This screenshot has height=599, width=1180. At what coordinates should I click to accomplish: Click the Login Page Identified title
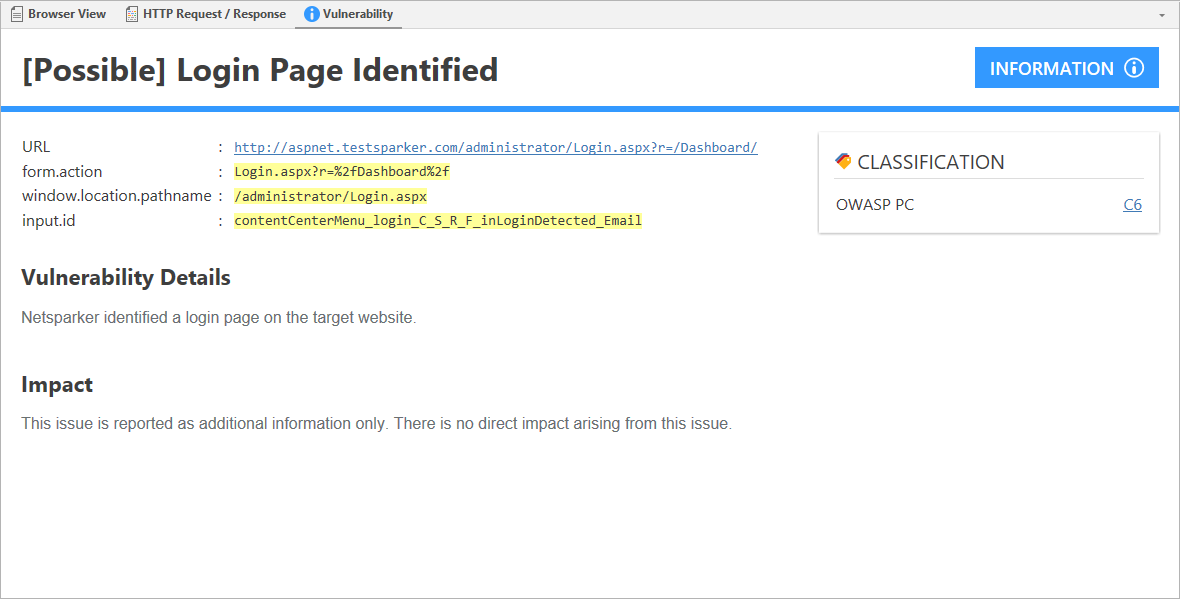click(x=259, y=70)
